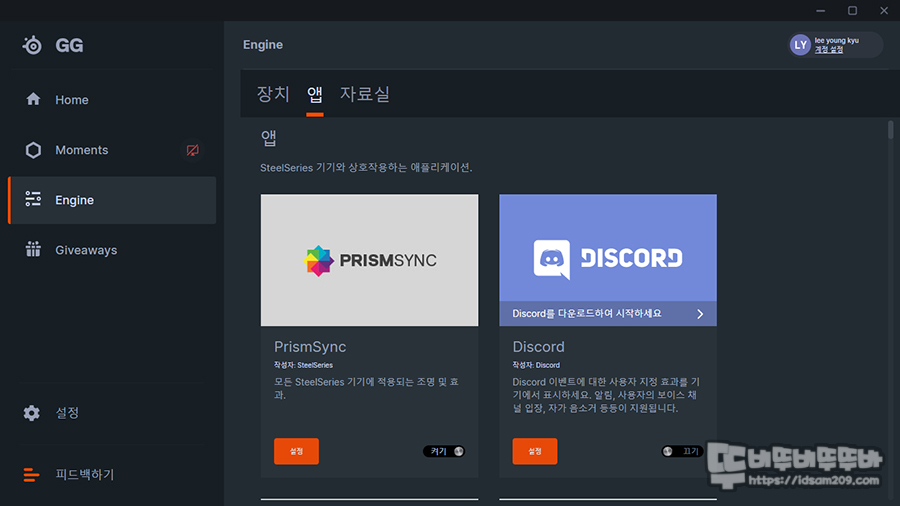Click the SteelSeries GG logo icon
The height and width of the screenshot is (506, 900).
click(x=32, y=45)
